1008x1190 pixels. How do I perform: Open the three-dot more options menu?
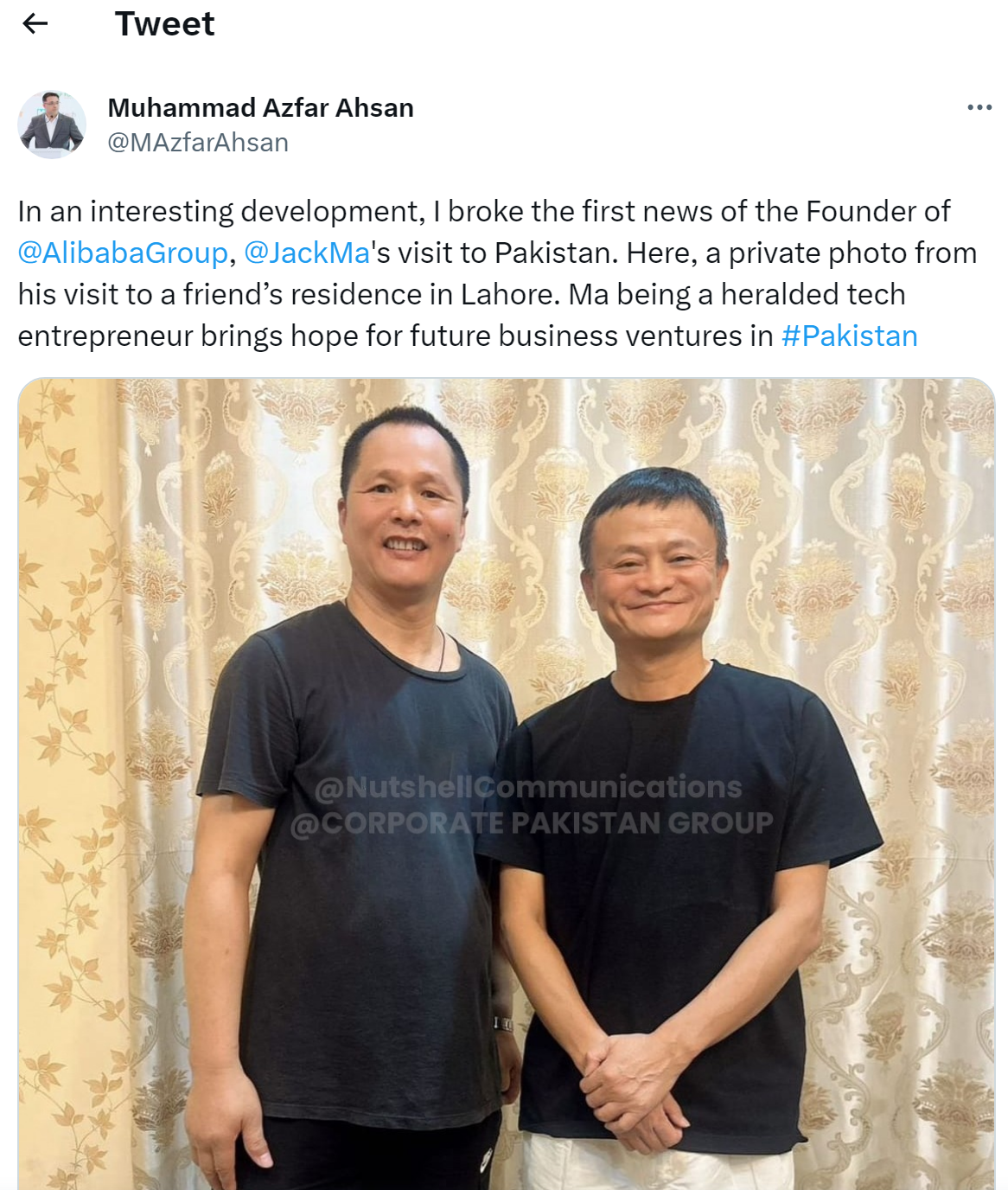pos(979,107)
